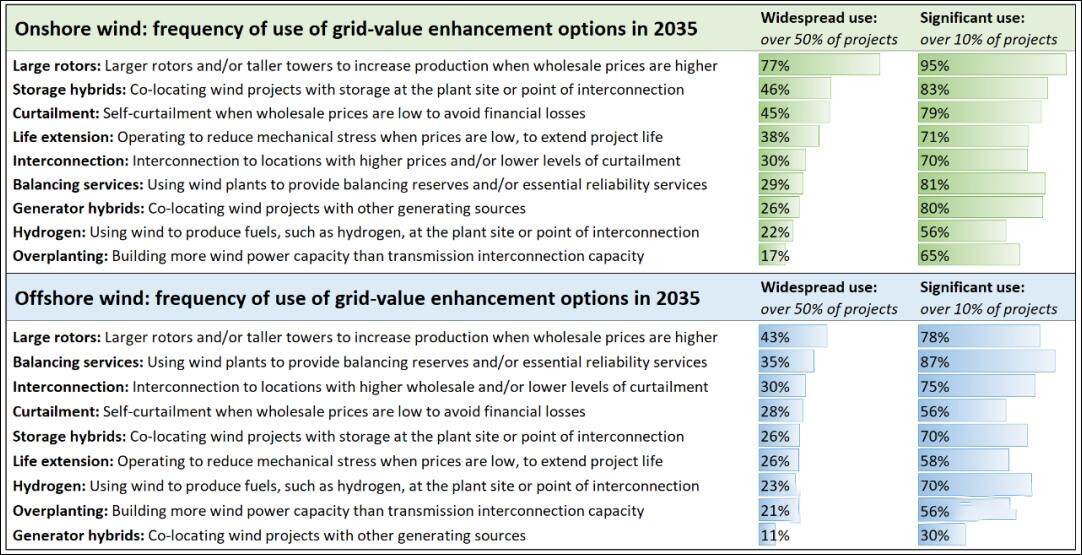Select the offshore Generator hybrids 30% bar
The width and height of the screenshot is (1082, 555).
pyautogui.click(x=942, y=536)
